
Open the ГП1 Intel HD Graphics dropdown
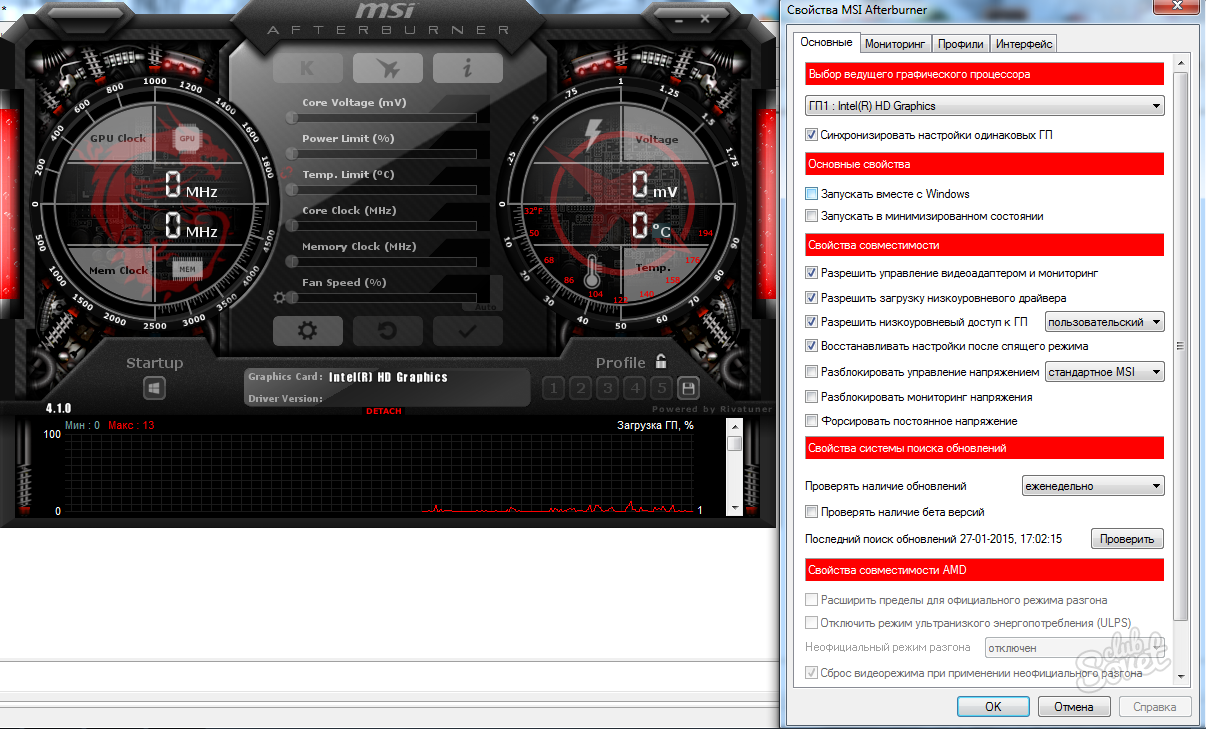[984, 106]
